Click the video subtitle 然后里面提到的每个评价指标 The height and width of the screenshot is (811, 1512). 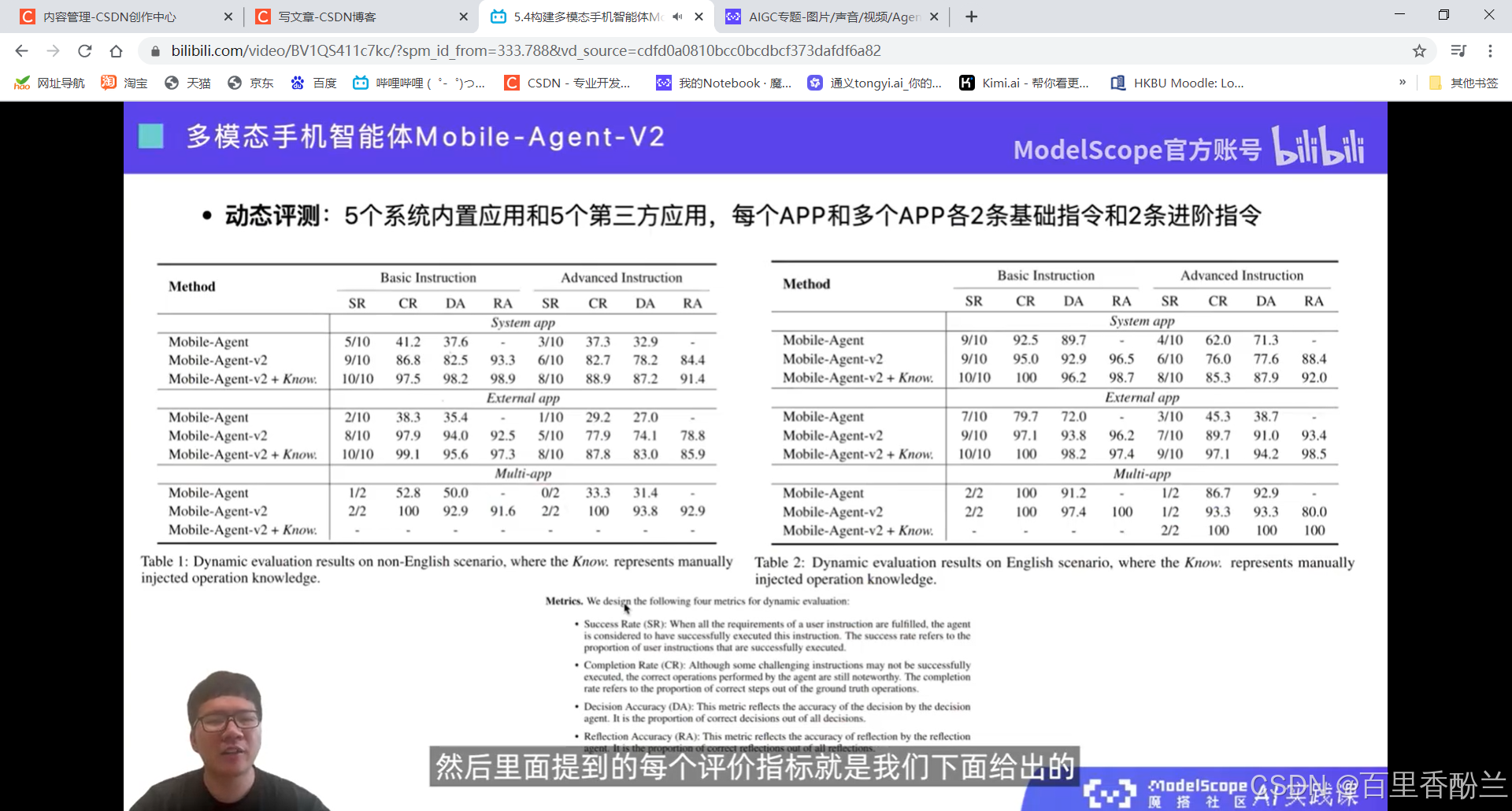point(754,766)
